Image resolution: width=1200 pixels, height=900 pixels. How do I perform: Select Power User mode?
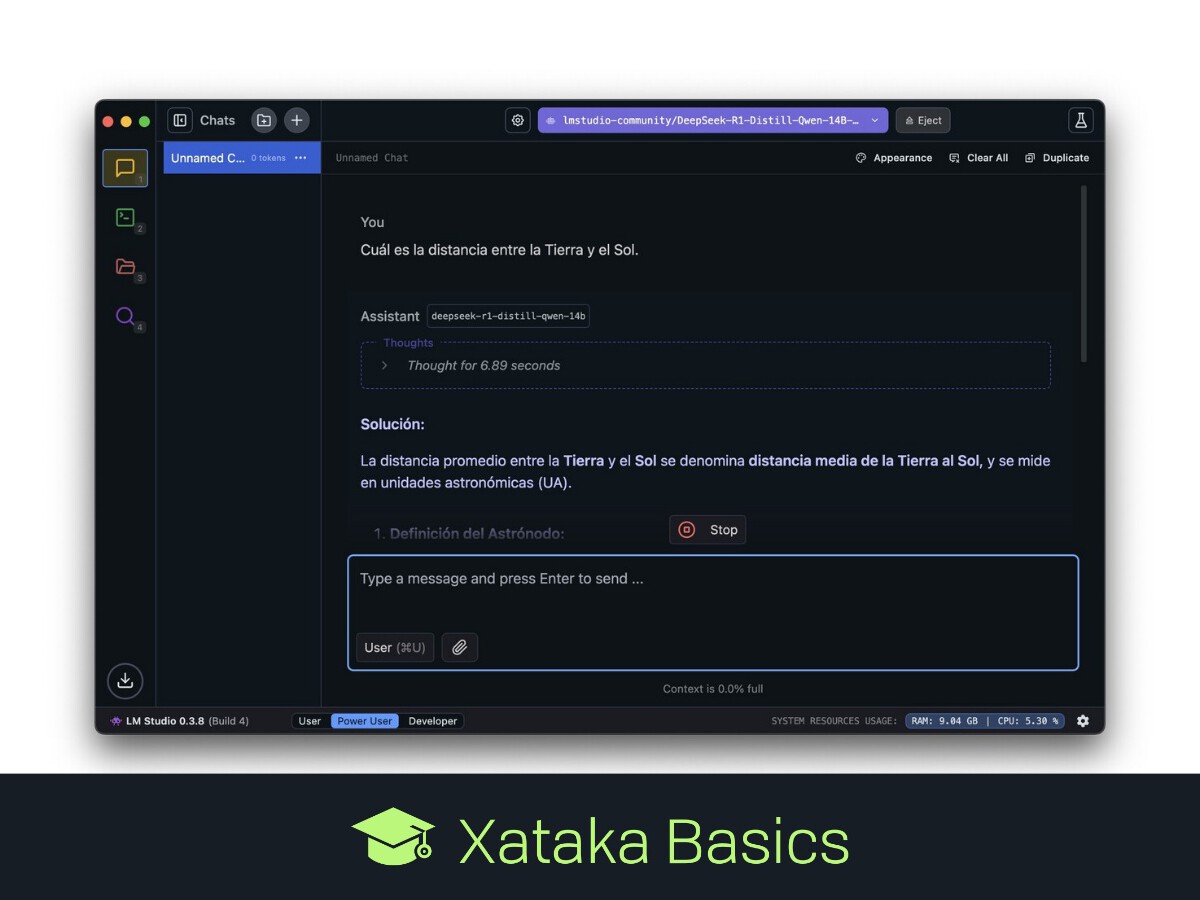364,721
